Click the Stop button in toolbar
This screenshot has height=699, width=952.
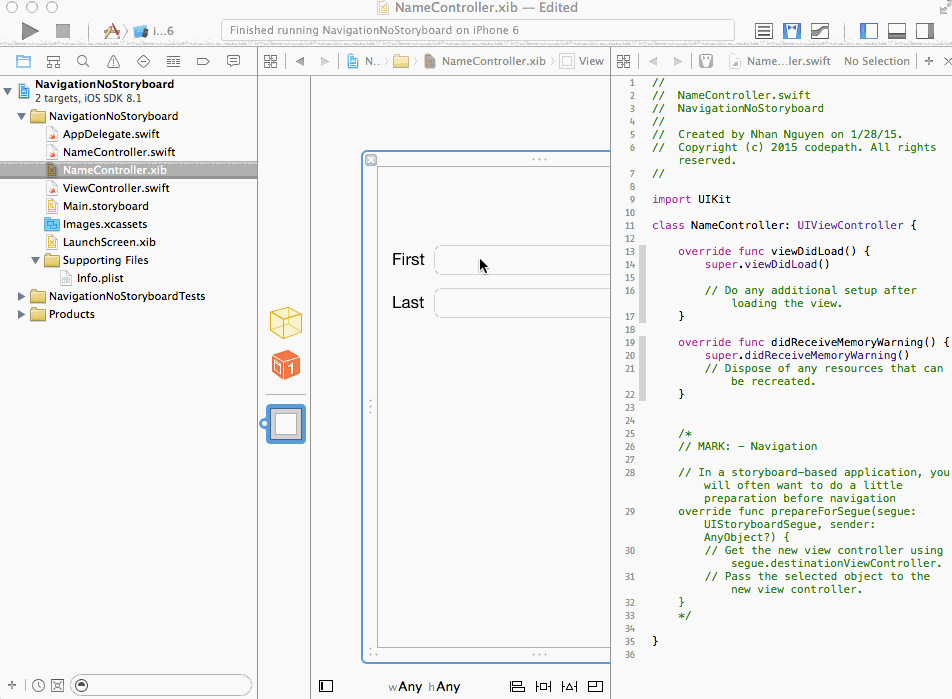tap(63, 31)
